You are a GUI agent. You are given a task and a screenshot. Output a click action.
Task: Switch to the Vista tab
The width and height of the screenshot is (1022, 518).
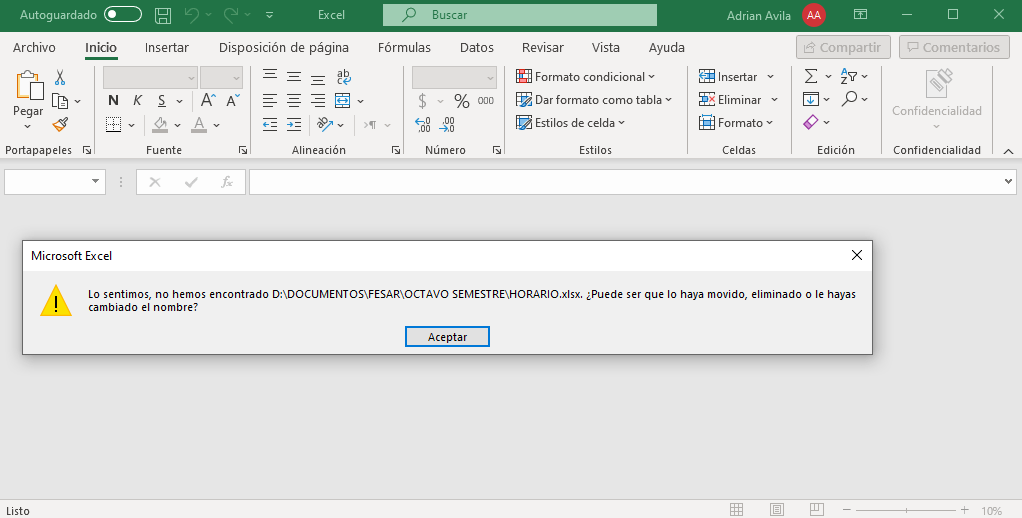(606, 48)
